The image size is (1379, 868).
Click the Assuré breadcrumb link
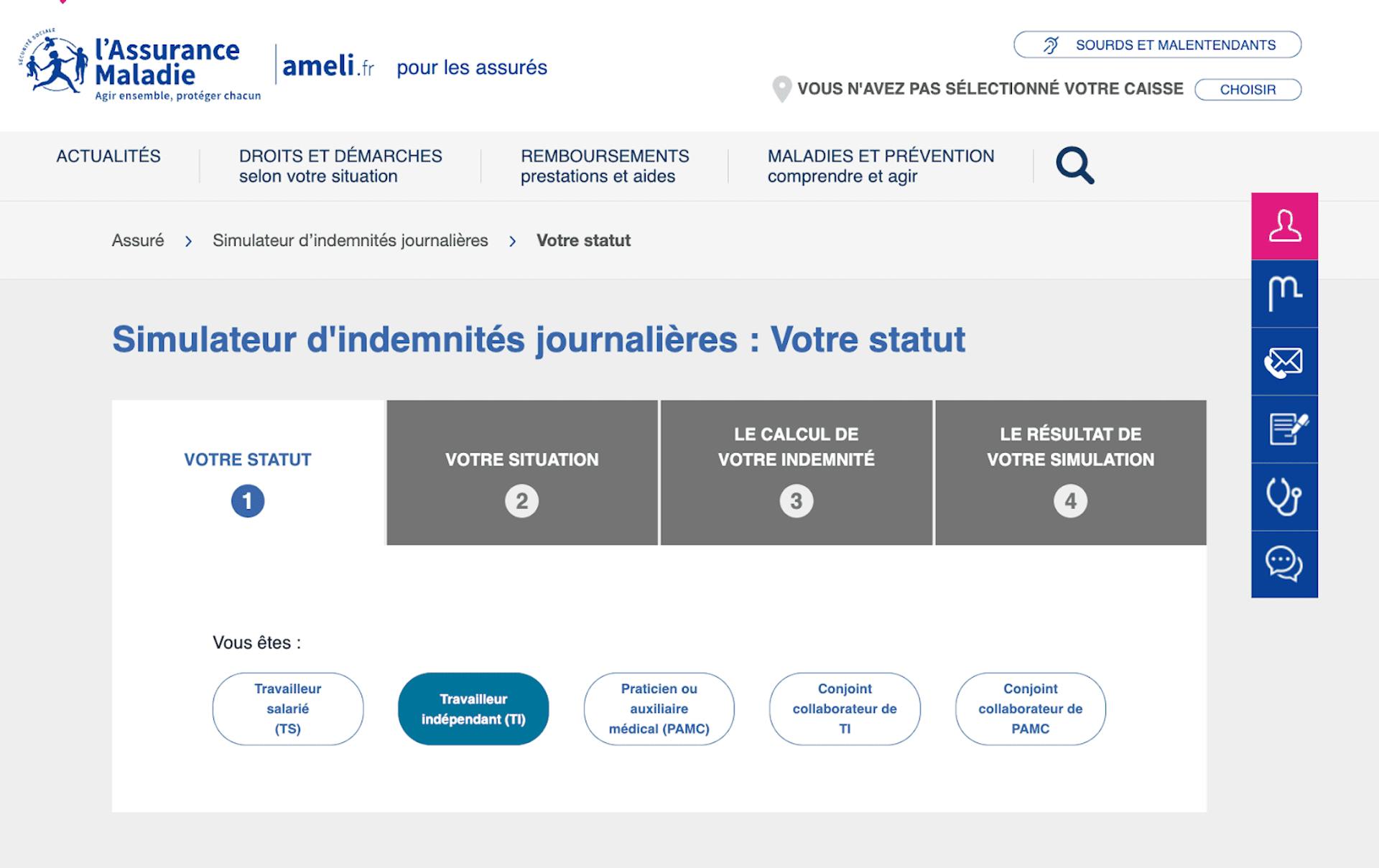tap(139, 241)
